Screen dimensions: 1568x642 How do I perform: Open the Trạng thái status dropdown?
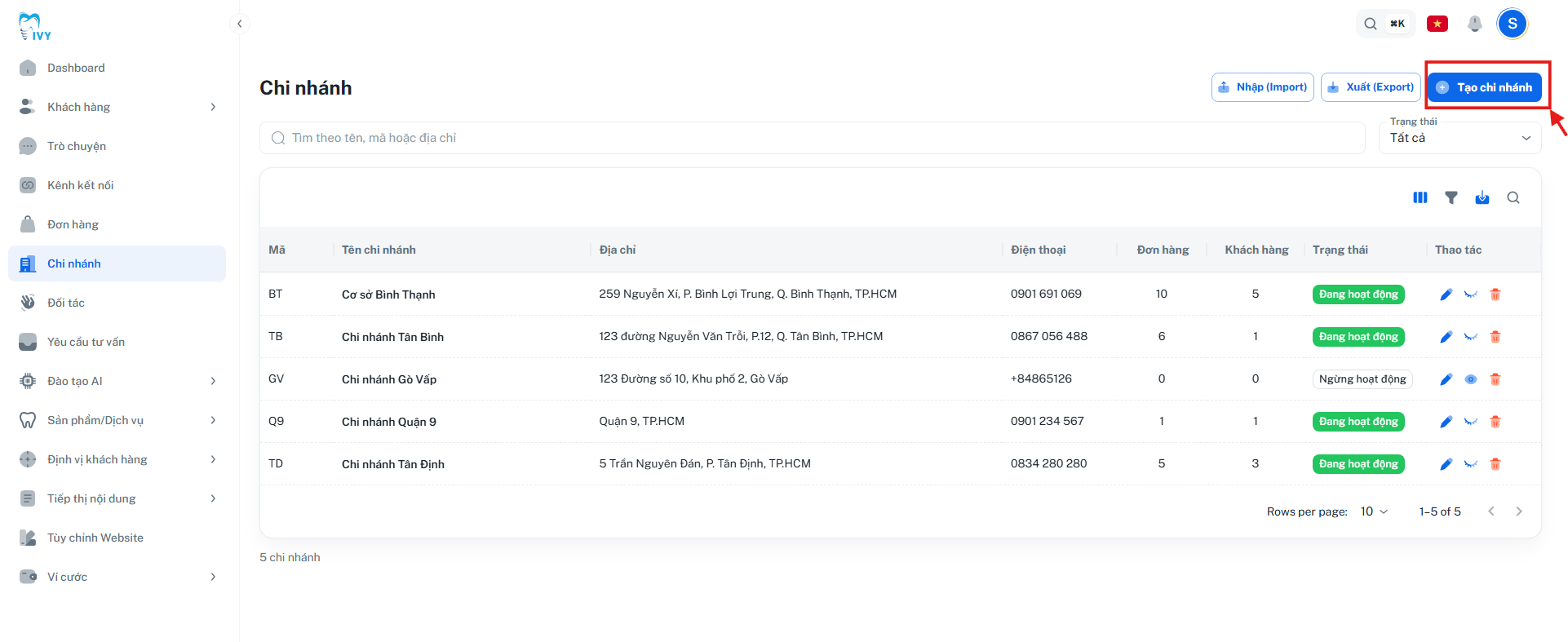(x=1460, y=138)
